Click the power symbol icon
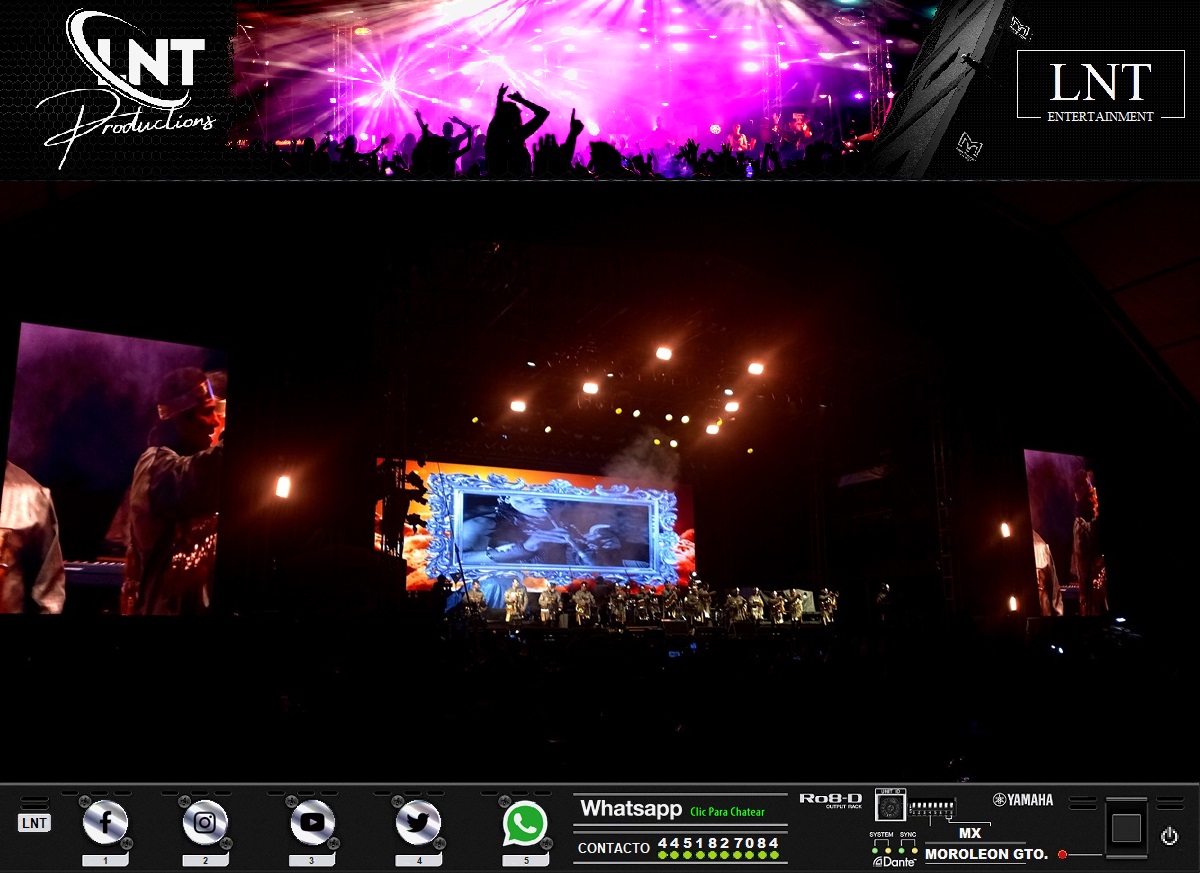 click(1169, 836)
